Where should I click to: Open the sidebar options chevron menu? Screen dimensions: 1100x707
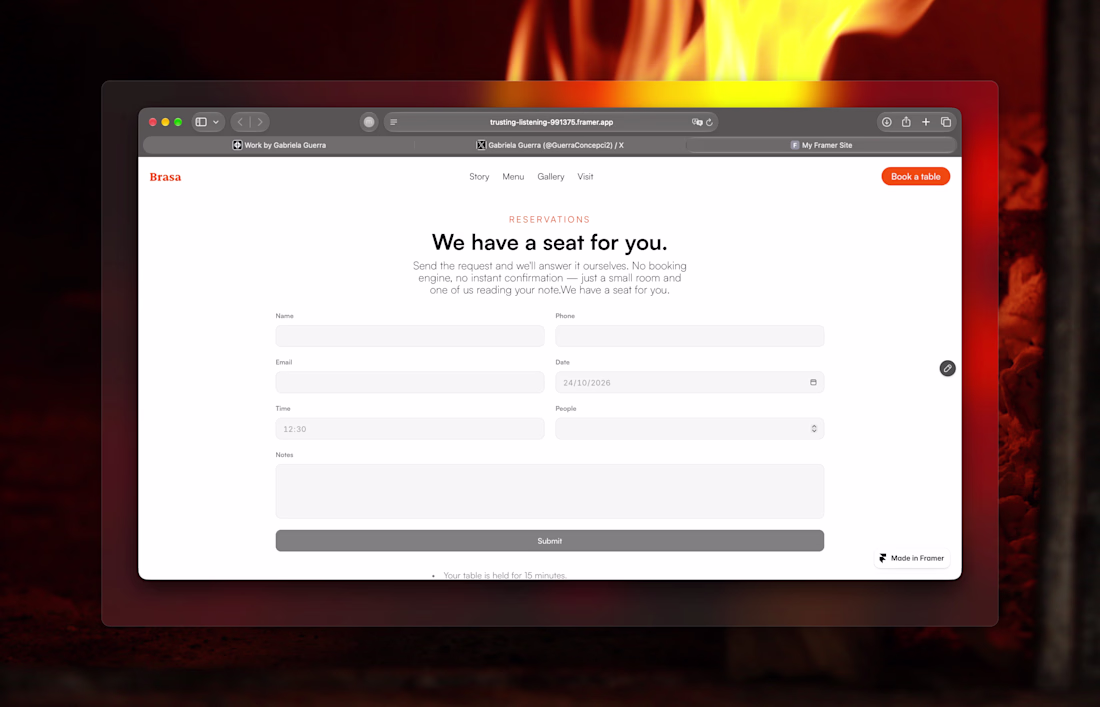[x=216, y=122]
